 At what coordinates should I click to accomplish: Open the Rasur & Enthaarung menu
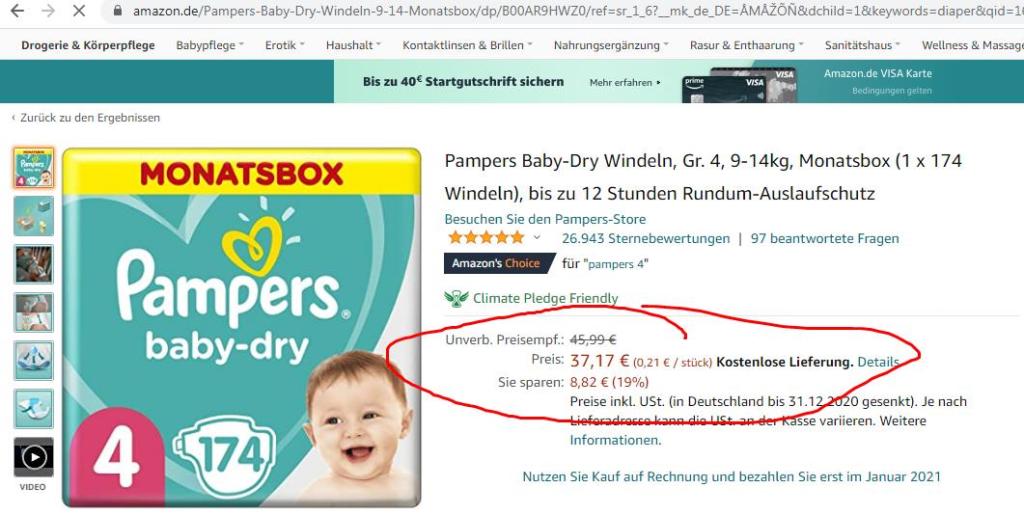point(746,45)
